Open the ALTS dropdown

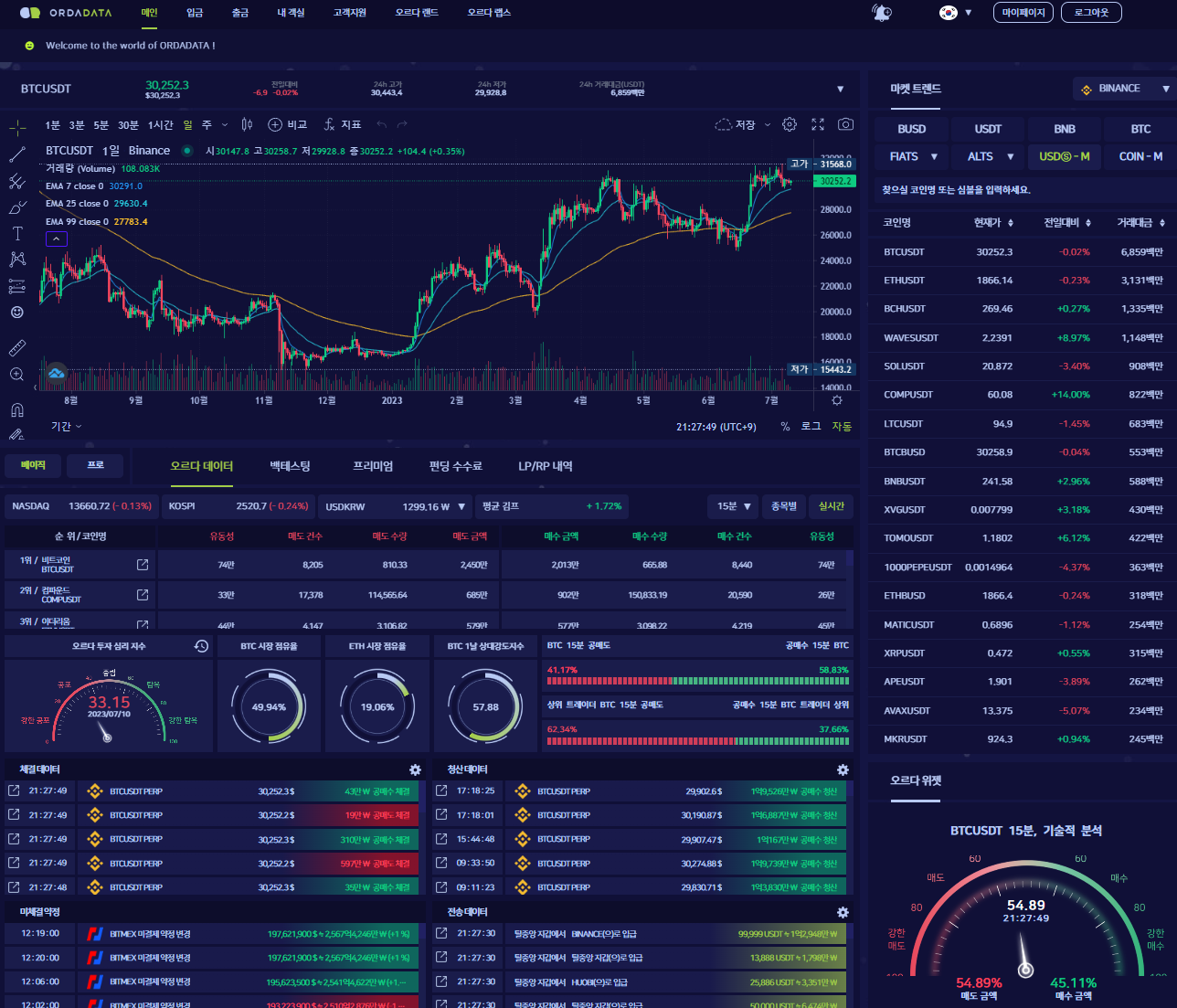click(990, 156)
